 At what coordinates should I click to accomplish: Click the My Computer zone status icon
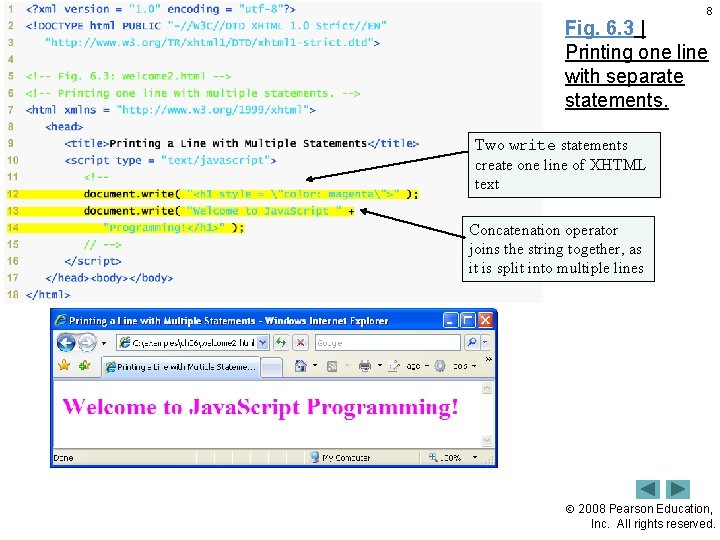click(x=315, y=457)
